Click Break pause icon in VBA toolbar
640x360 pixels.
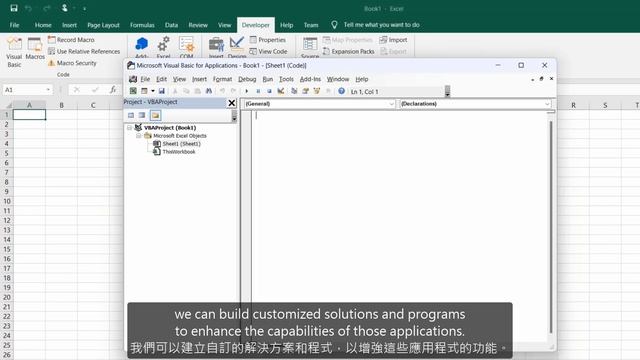click(x=258, y=91)
